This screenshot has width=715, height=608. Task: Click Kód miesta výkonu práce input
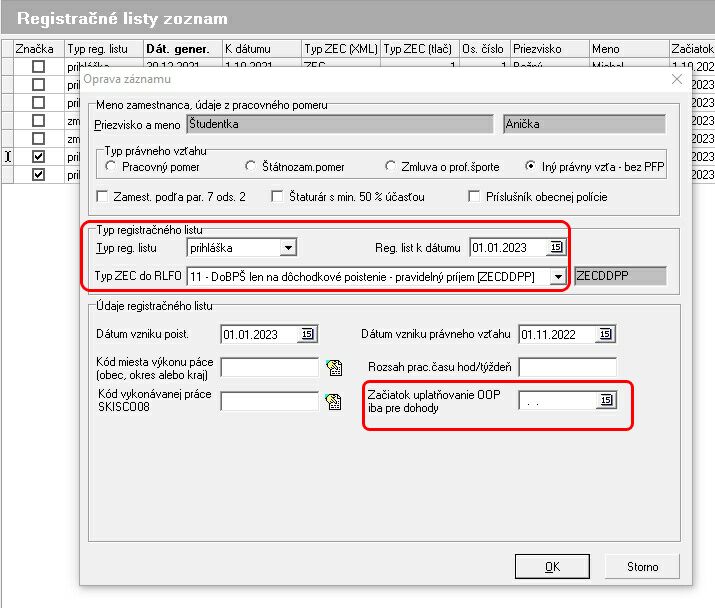[269, 368]
